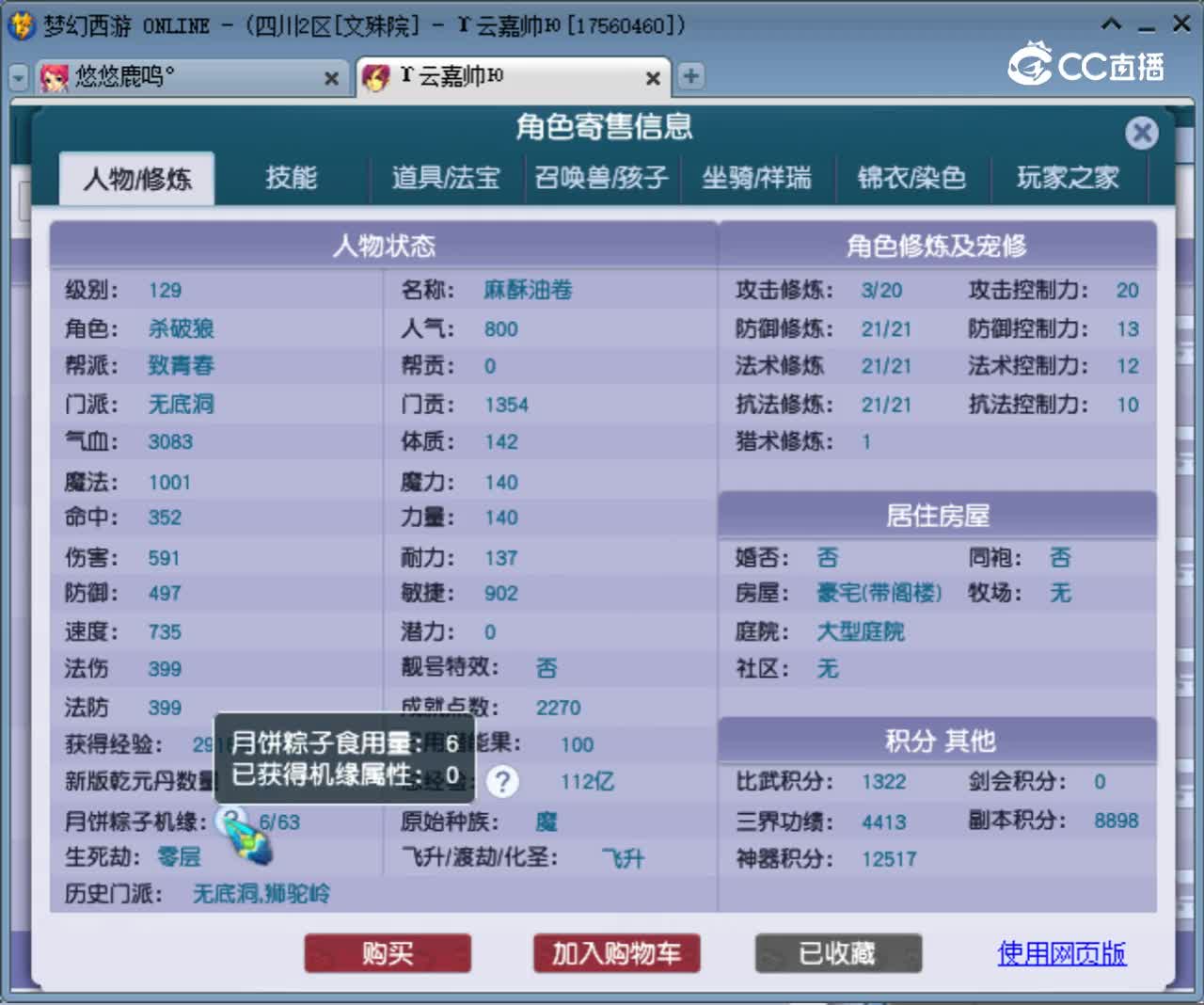This screenshot has height=1005, width=1204.
Task: Click the 角色修炼及宠修 section header
Action: click(x=937, y=246)
